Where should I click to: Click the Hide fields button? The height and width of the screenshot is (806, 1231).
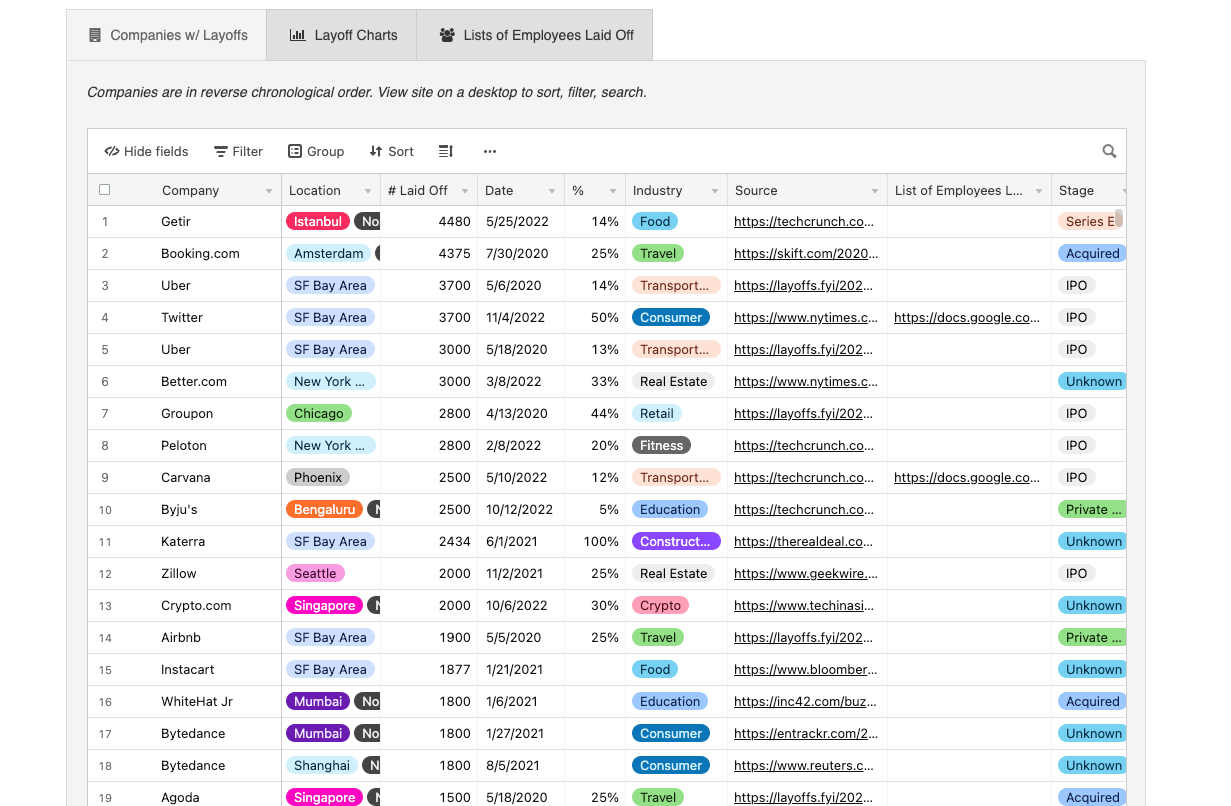(146, 151)
